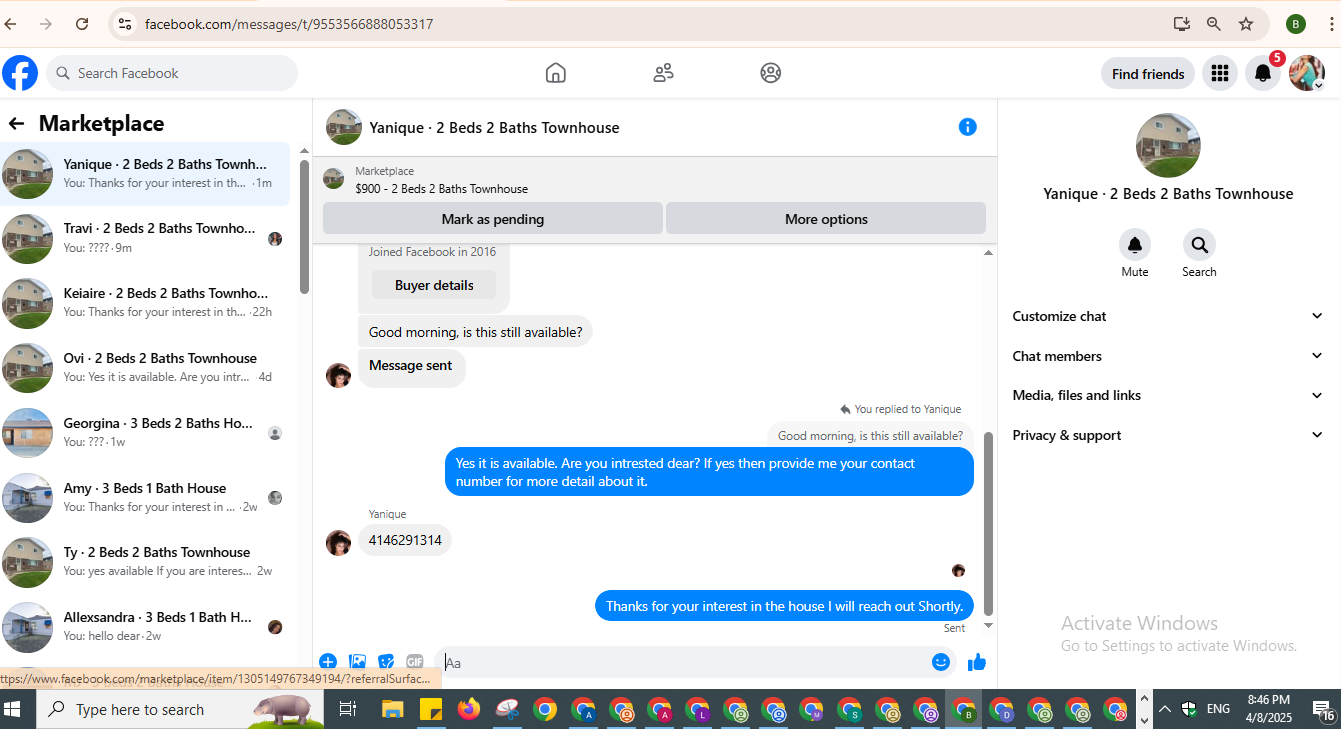1341x729 pixels.
Task: Open conversation information blue icon
Action: 967,127
